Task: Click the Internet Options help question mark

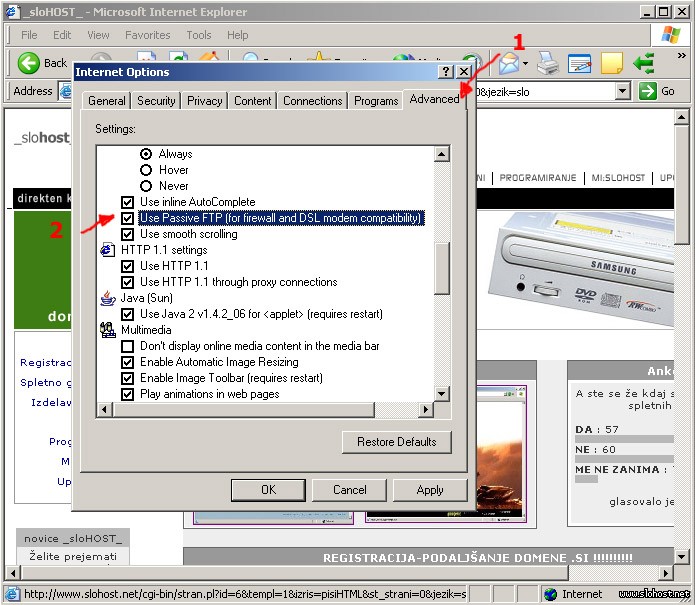Action: click(446, 71)
